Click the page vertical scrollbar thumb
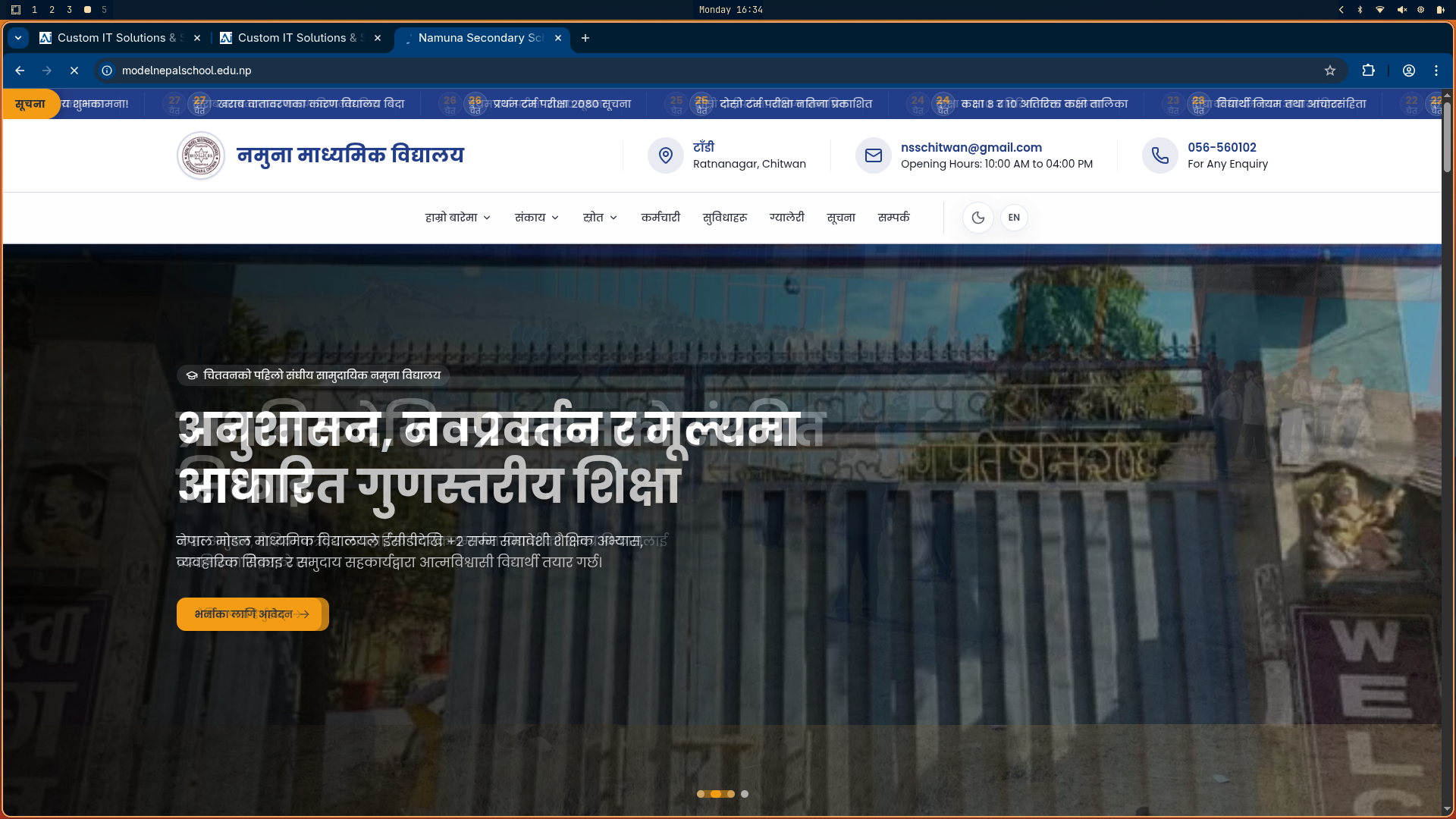This screenshot has height=819, width=1456. 1447,136
